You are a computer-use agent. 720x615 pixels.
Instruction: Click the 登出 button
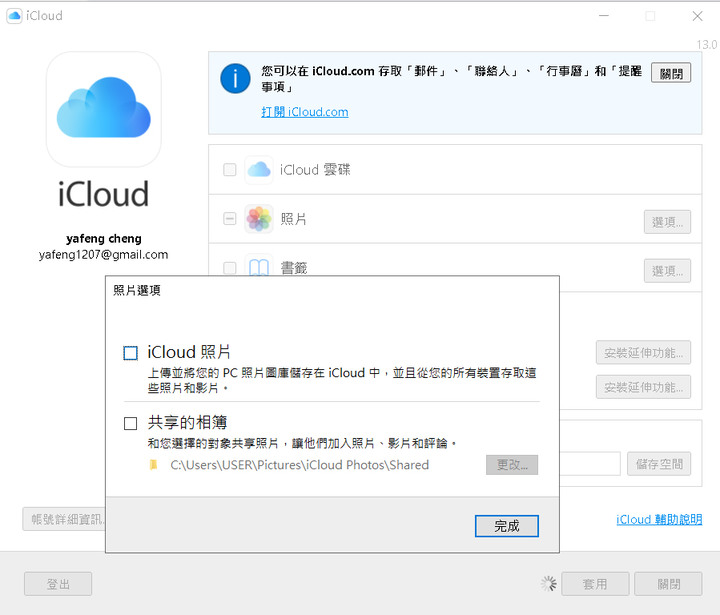tap(58, 584)
